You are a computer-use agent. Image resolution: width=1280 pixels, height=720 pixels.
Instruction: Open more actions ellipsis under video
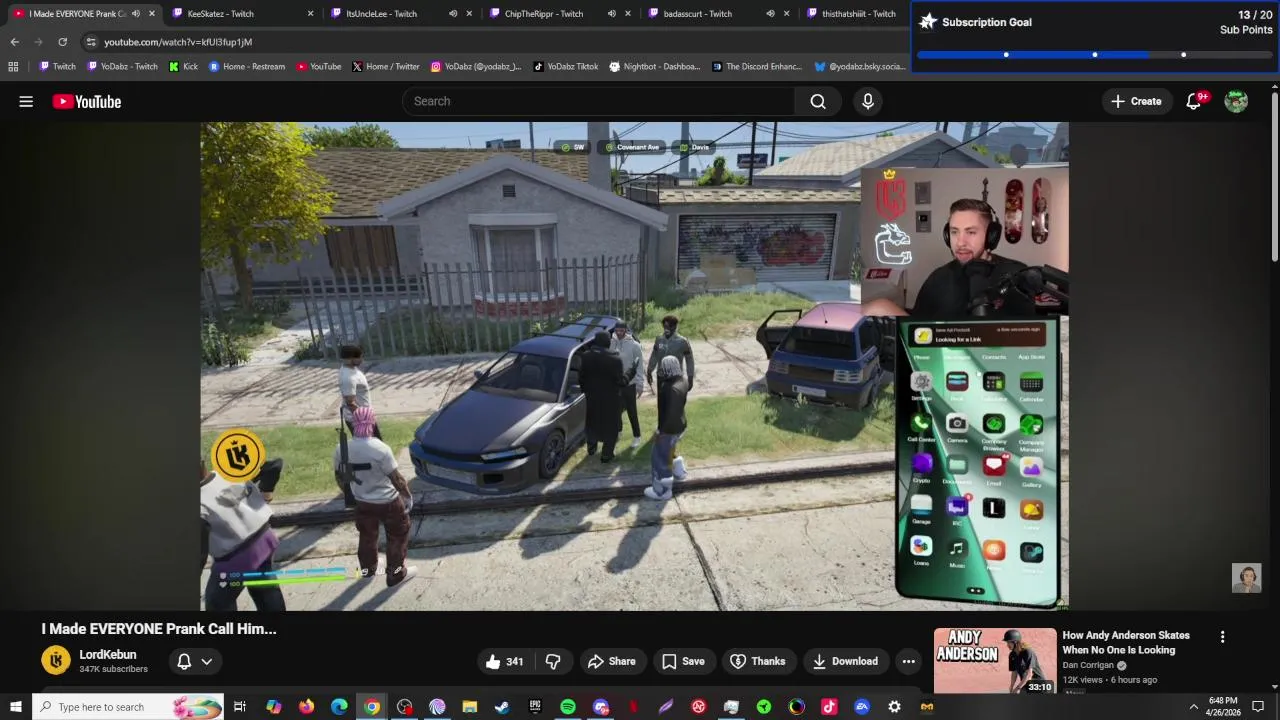[908, 661]
